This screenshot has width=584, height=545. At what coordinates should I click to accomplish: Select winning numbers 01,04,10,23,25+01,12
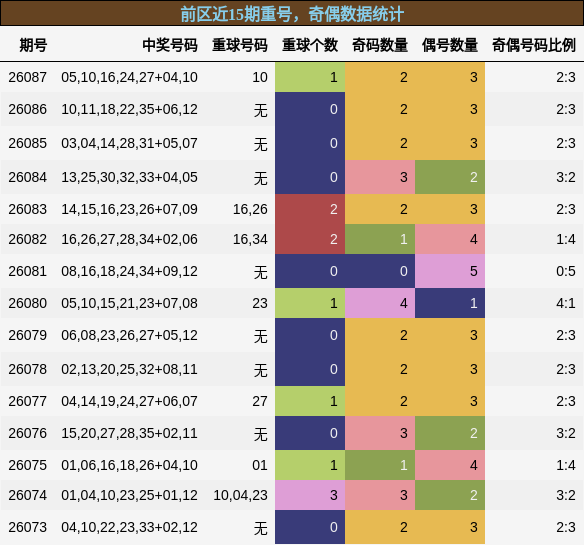(129, 495)
